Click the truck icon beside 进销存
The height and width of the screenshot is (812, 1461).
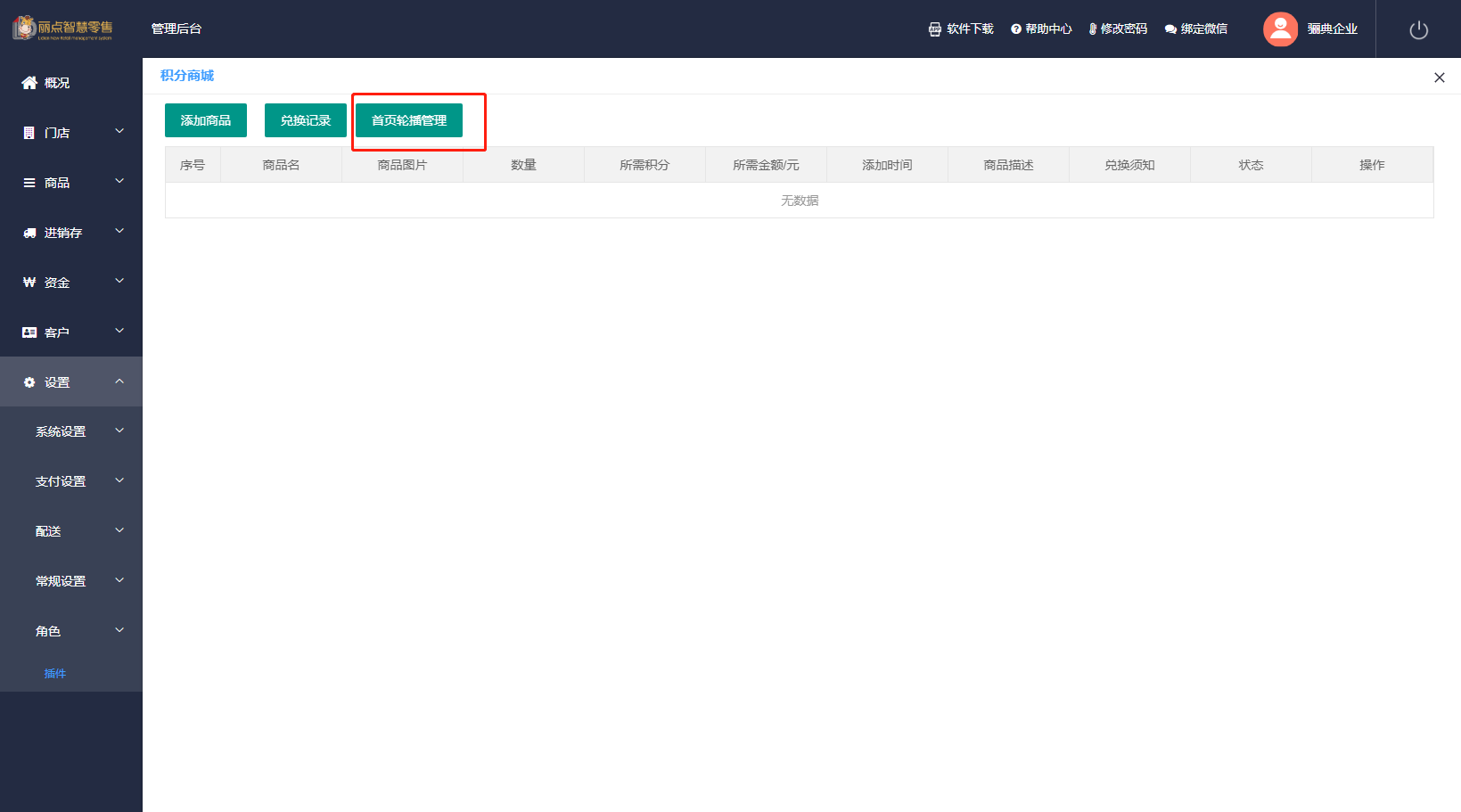(x=29, y=233)
